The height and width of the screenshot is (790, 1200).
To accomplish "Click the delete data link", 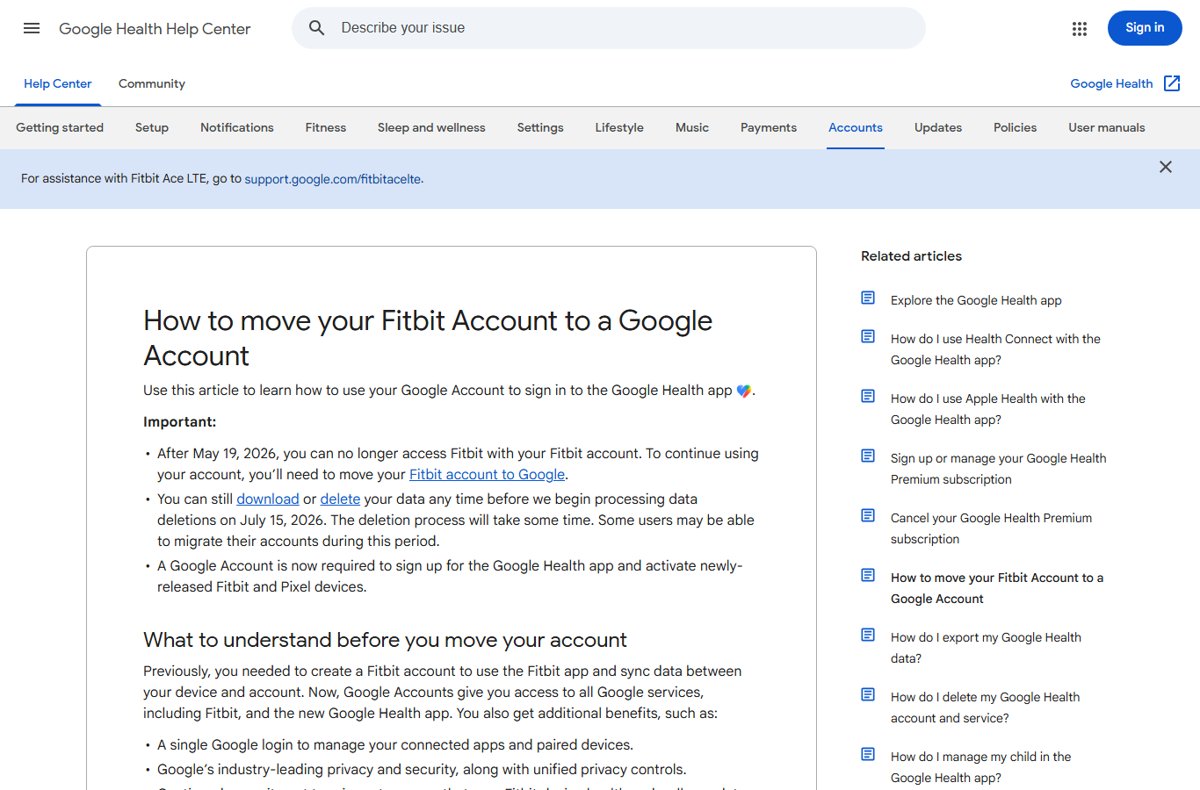I will coord(340,499).
